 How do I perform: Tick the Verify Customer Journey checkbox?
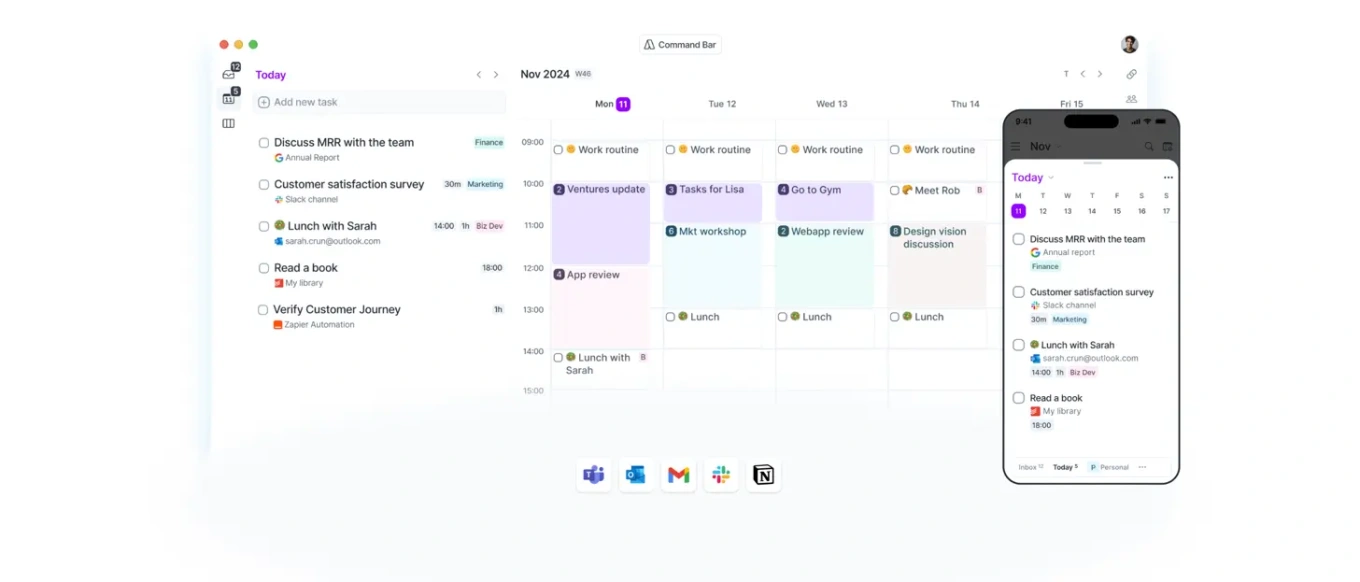pos(264,310)
